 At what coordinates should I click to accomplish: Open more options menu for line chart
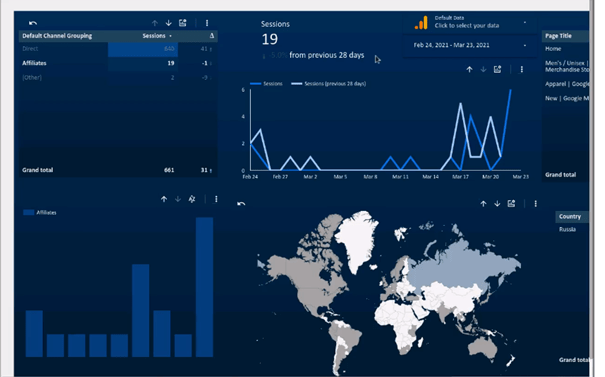pyautogui.click(x=522, y=69)
